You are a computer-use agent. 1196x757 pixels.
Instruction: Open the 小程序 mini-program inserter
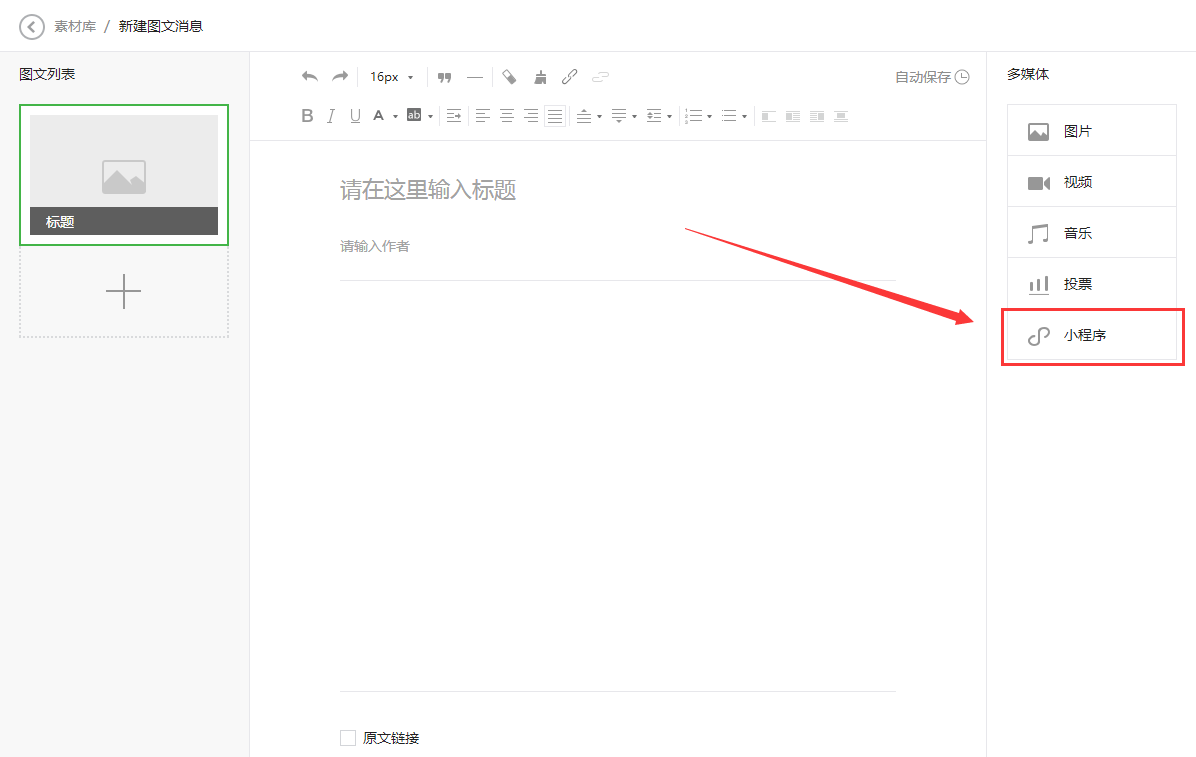pos(1091,336)
